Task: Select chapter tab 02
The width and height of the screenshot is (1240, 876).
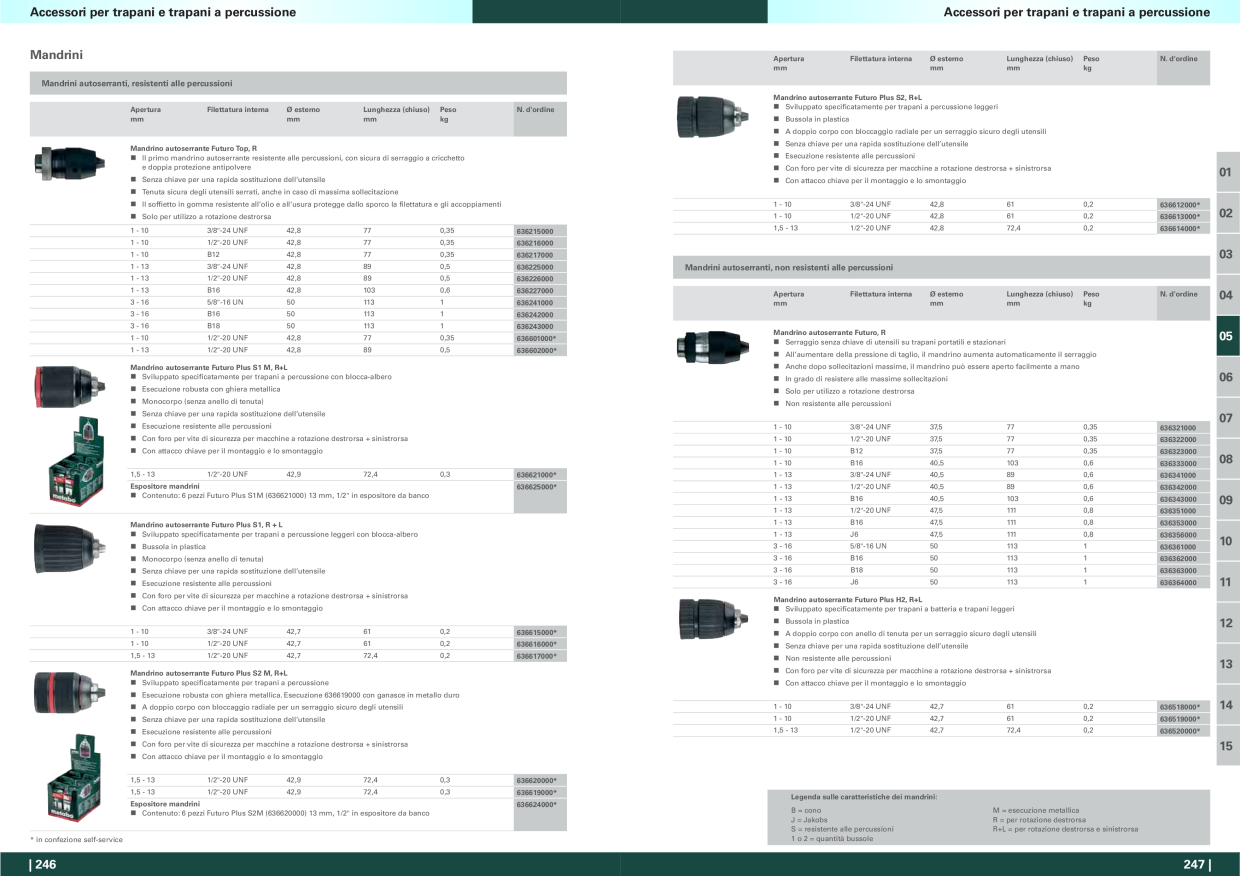Action: click(x=1227, y=213)
